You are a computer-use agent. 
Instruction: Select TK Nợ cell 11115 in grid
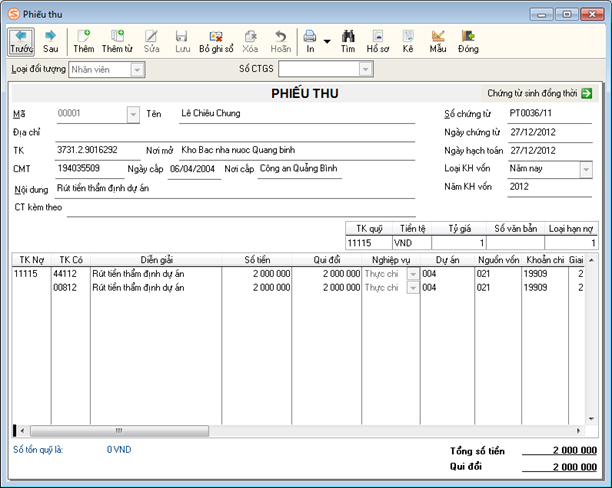pos(32,274)
